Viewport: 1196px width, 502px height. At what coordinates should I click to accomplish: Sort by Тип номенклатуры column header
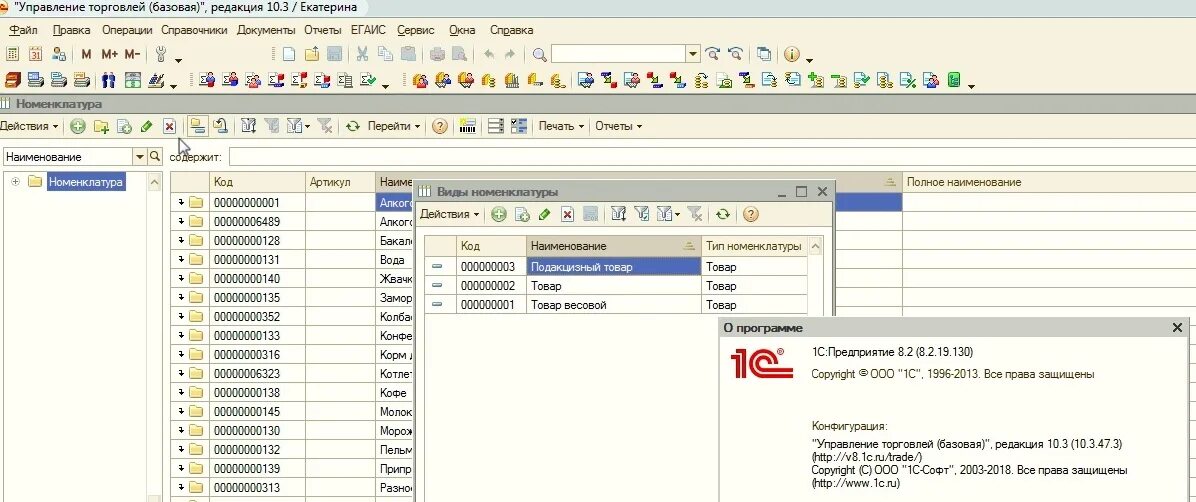[754, 246]
